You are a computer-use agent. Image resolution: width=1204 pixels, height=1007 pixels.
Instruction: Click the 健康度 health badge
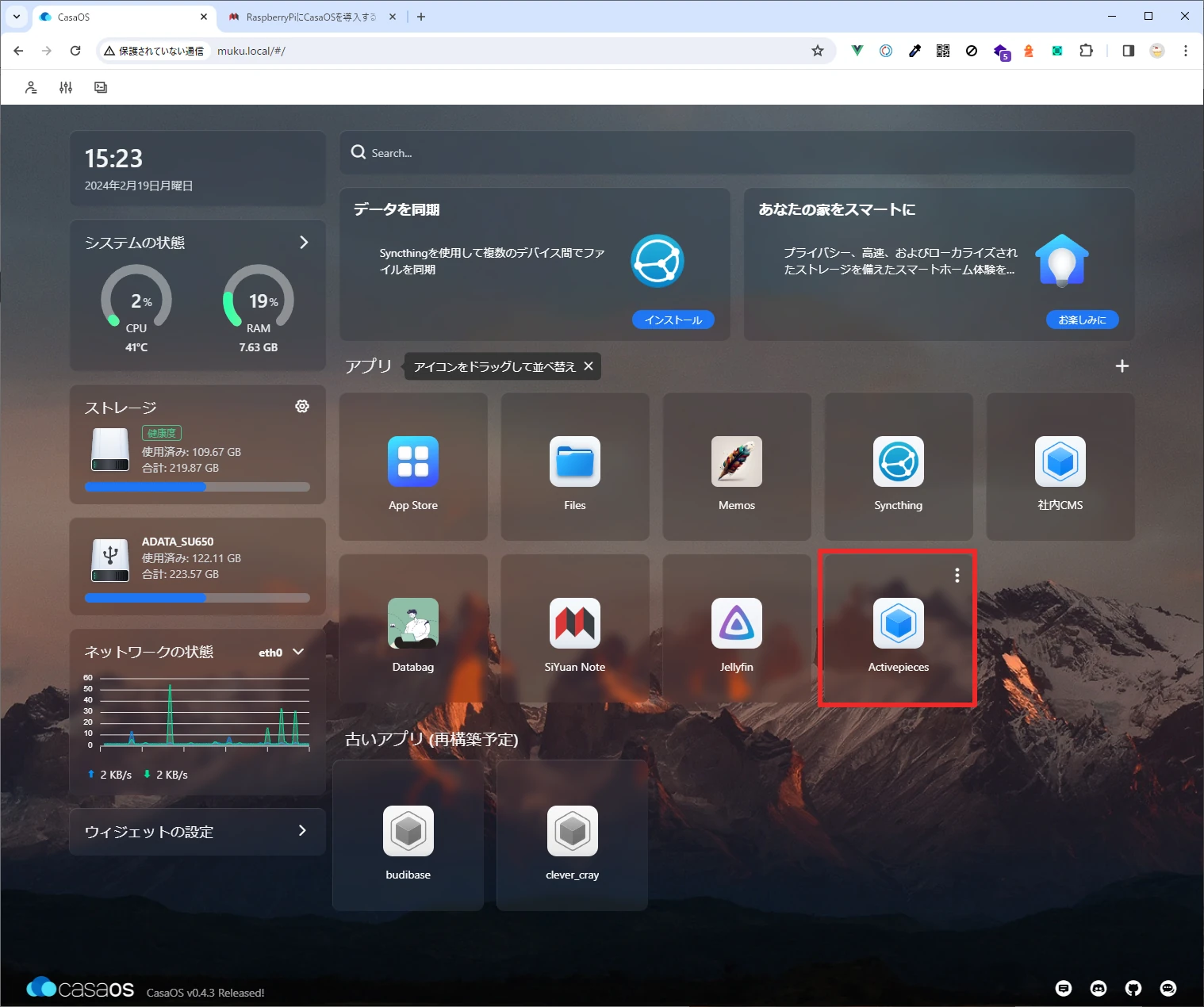162,433
